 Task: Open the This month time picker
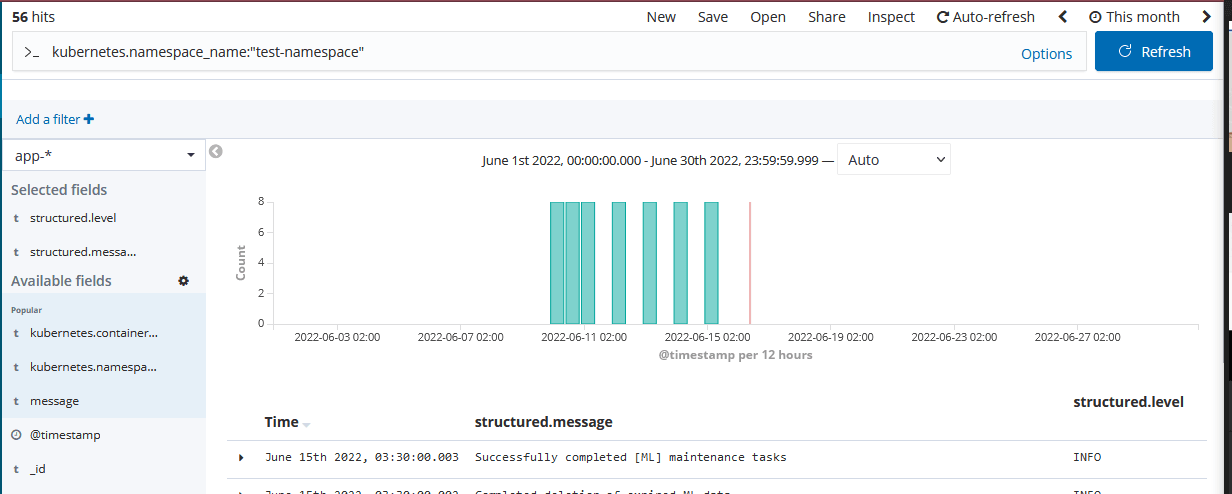1134,17
